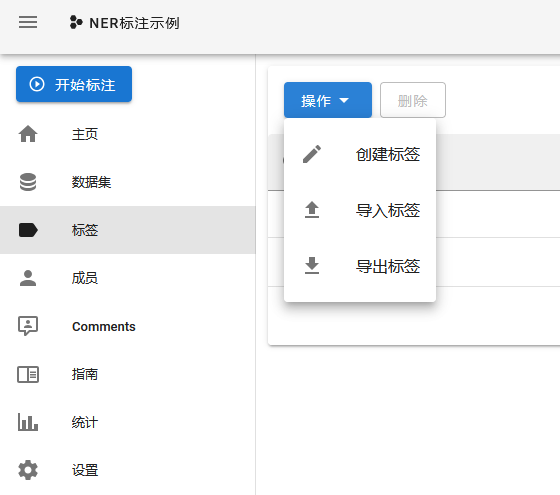Click the download icon for 导出标签
Screen dimensions: 560x495
pos(312,266)
